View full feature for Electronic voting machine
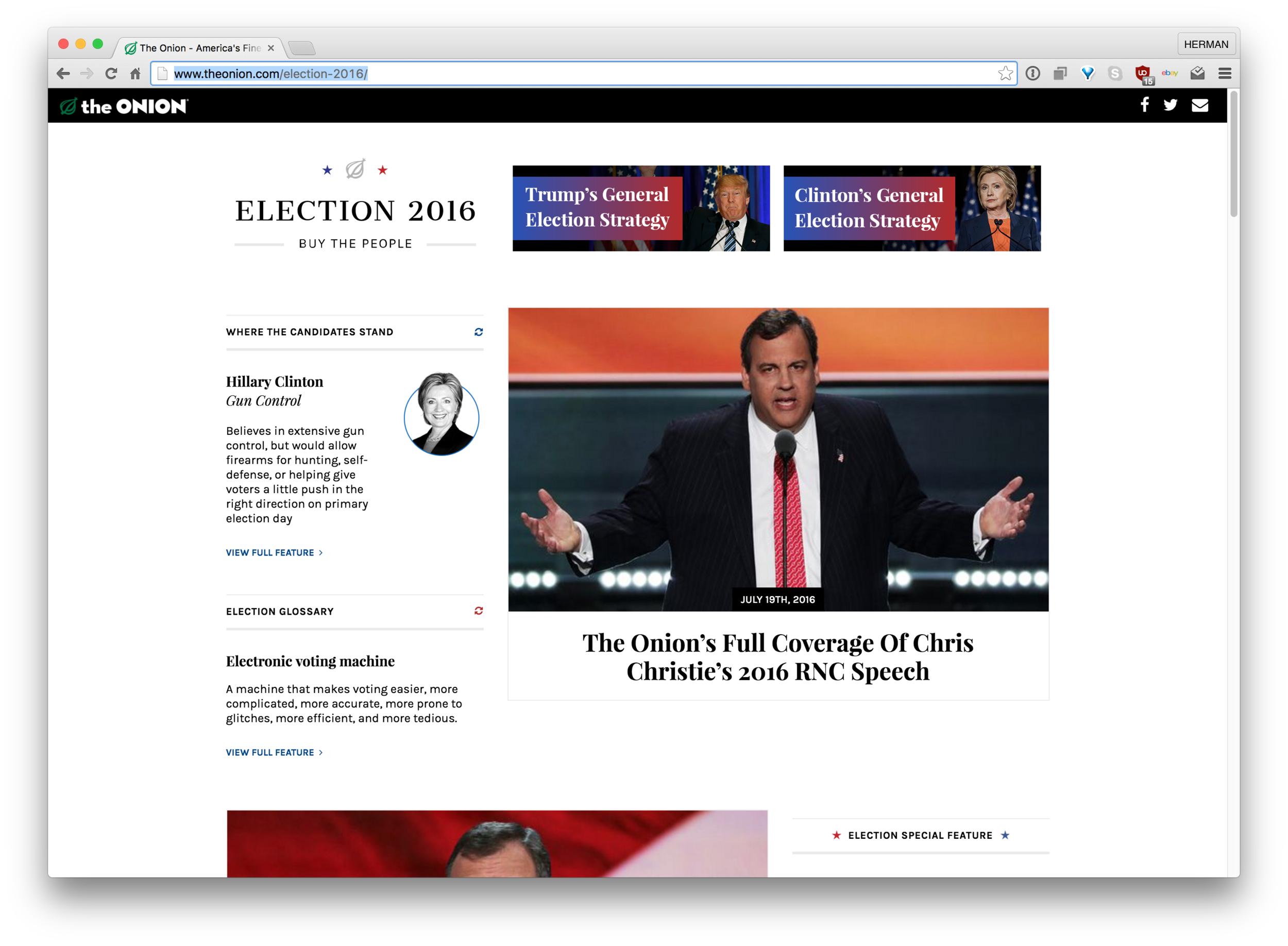 [274, 752]
